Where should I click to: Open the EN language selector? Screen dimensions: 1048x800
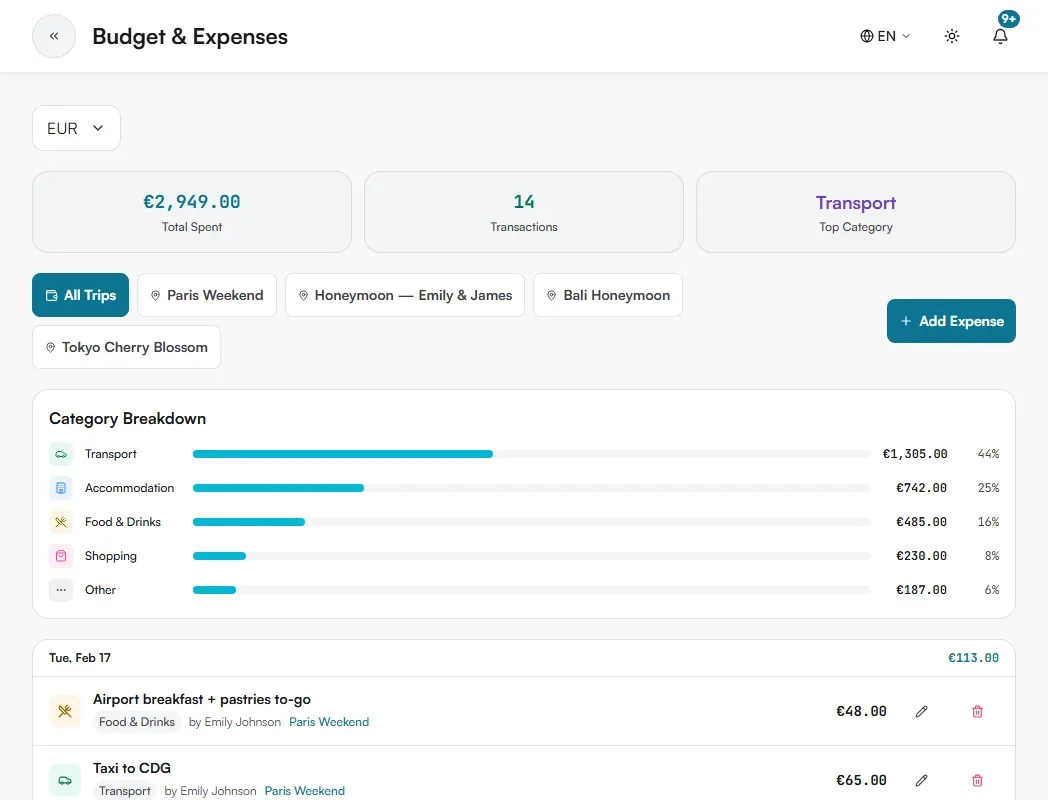(885, 36)
